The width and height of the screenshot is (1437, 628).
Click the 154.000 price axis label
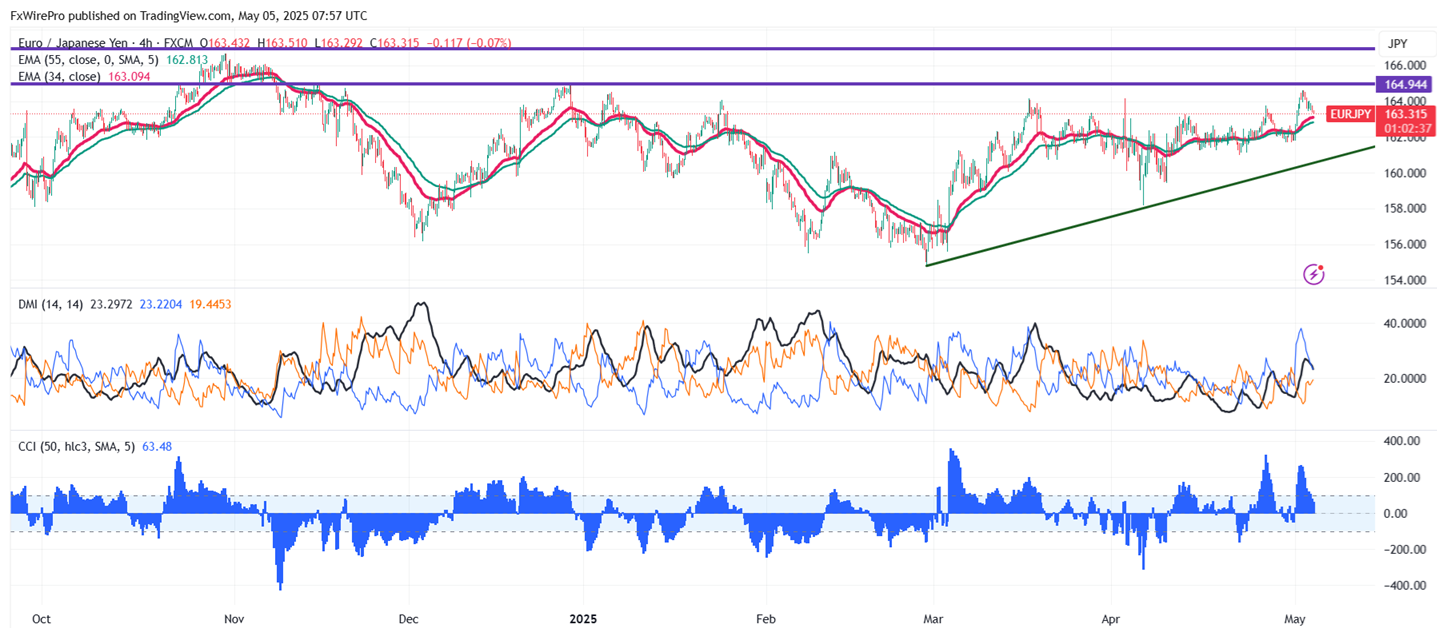(x=1405, y=280)
